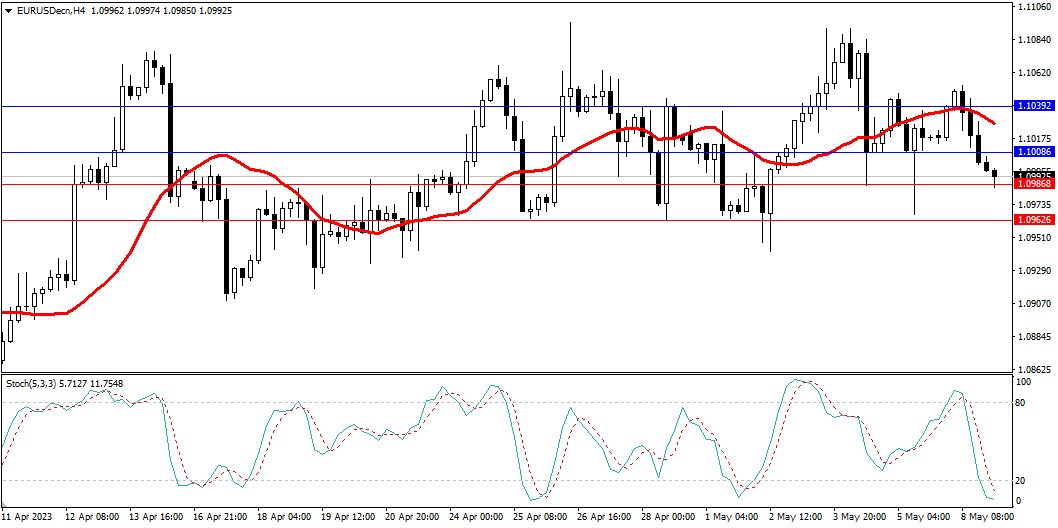Click the 5 May 04:00 time label
The width and height of the screenshot is (1058, 528).
point(924,517)
